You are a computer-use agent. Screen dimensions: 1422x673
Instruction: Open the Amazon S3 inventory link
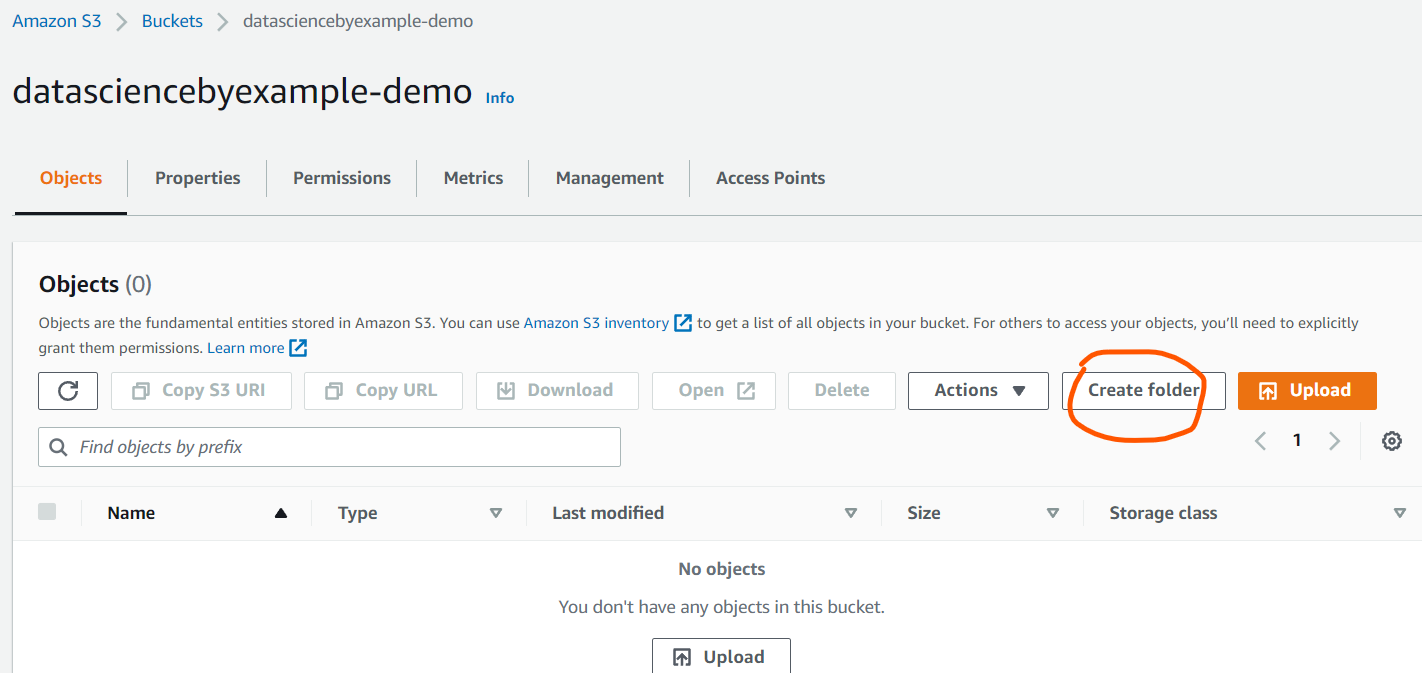pos(596,323)
